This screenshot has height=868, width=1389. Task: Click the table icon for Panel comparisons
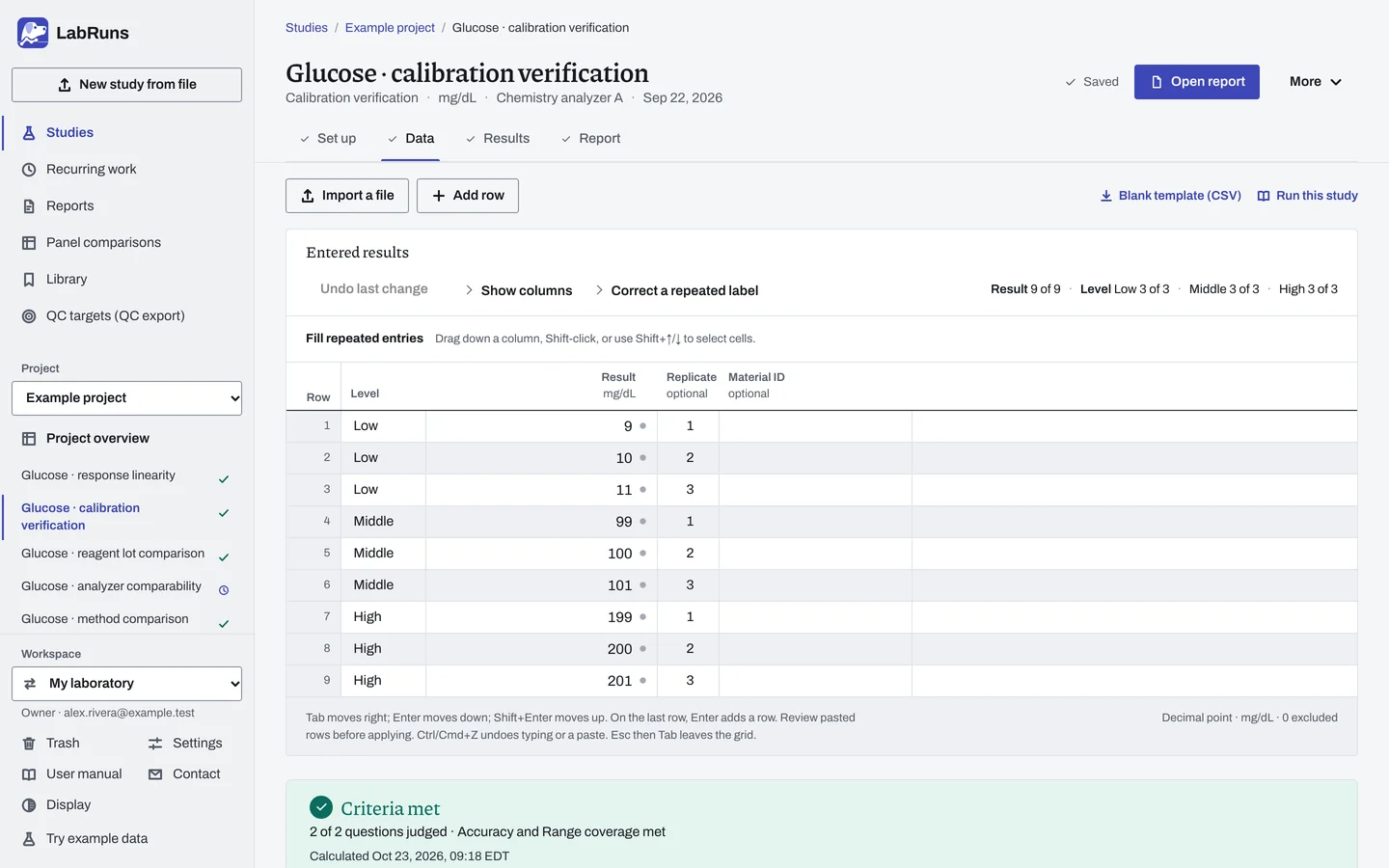coord(29,243)
